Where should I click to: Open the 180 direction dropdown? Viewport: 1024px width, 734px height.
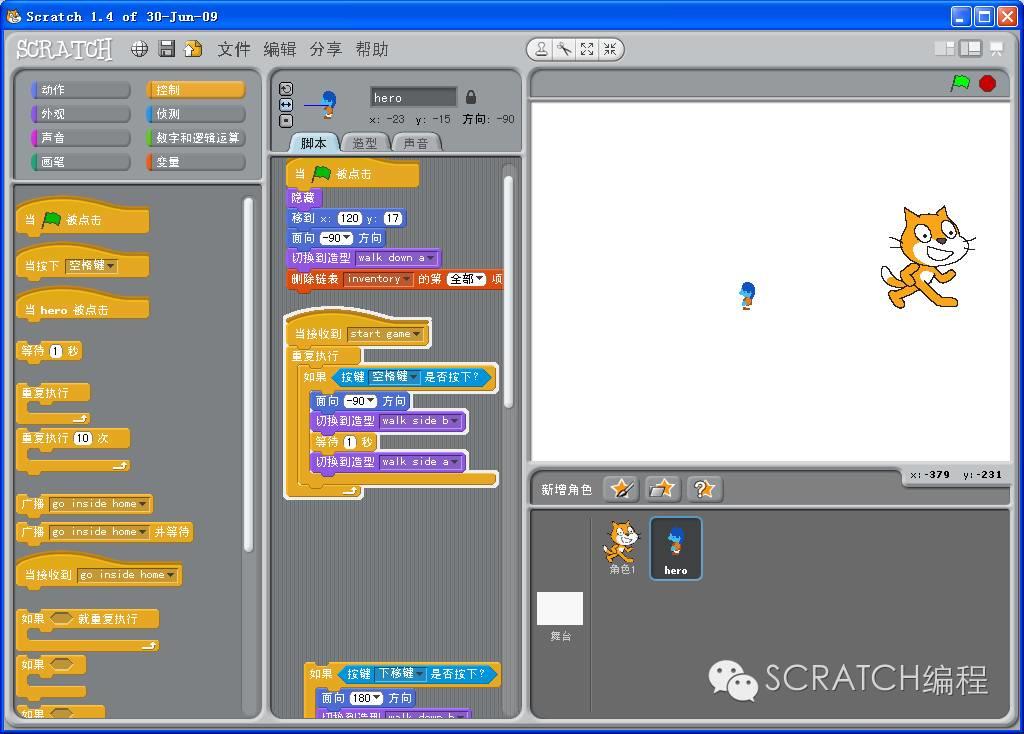[x=377, y=699]
